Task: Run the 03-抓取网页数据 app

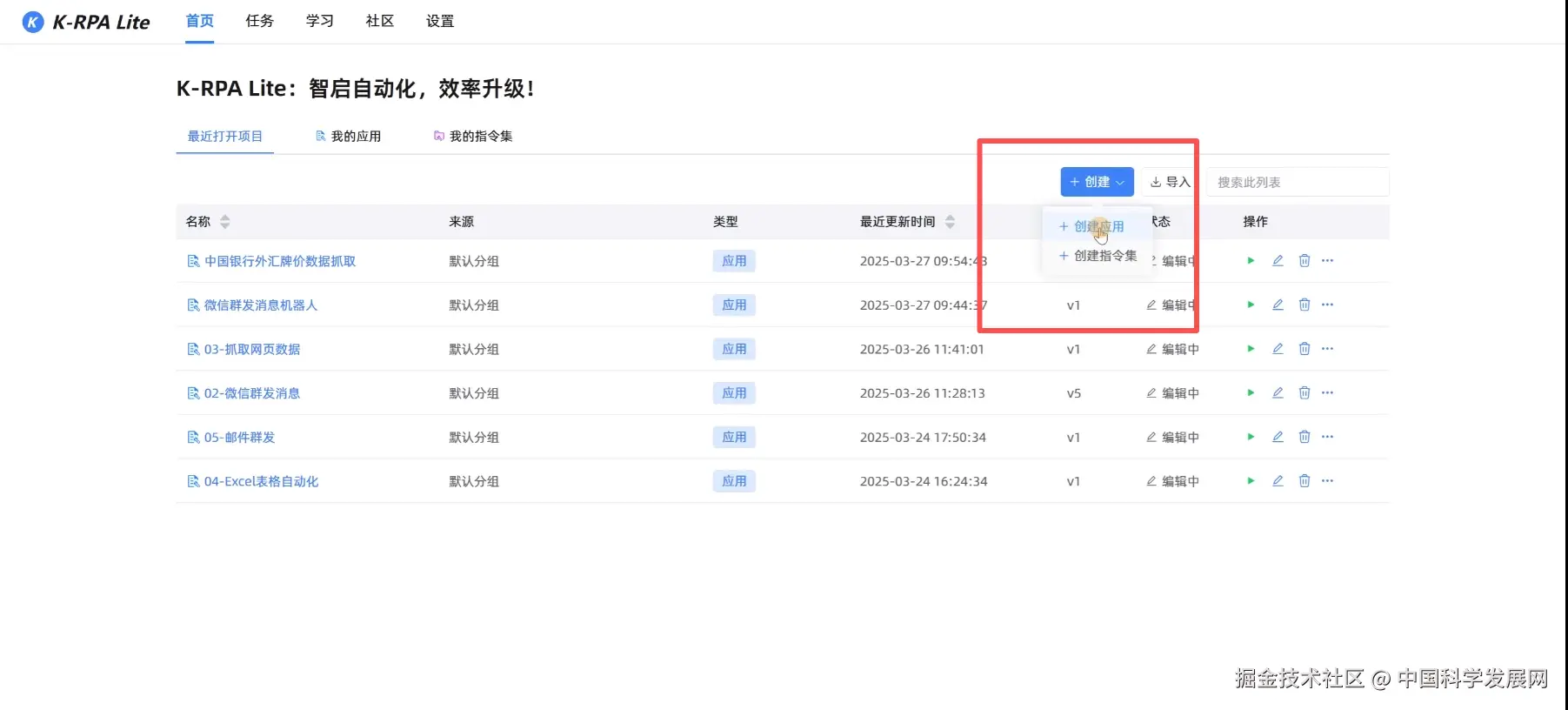Action: (1251, 348)
